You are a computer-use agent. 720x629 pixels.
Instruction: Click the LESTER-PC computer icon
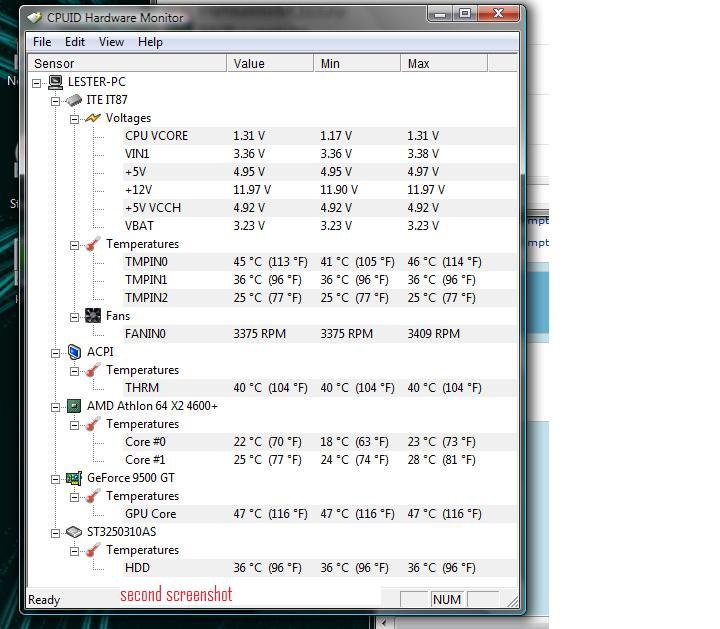(x=56, y=82)
